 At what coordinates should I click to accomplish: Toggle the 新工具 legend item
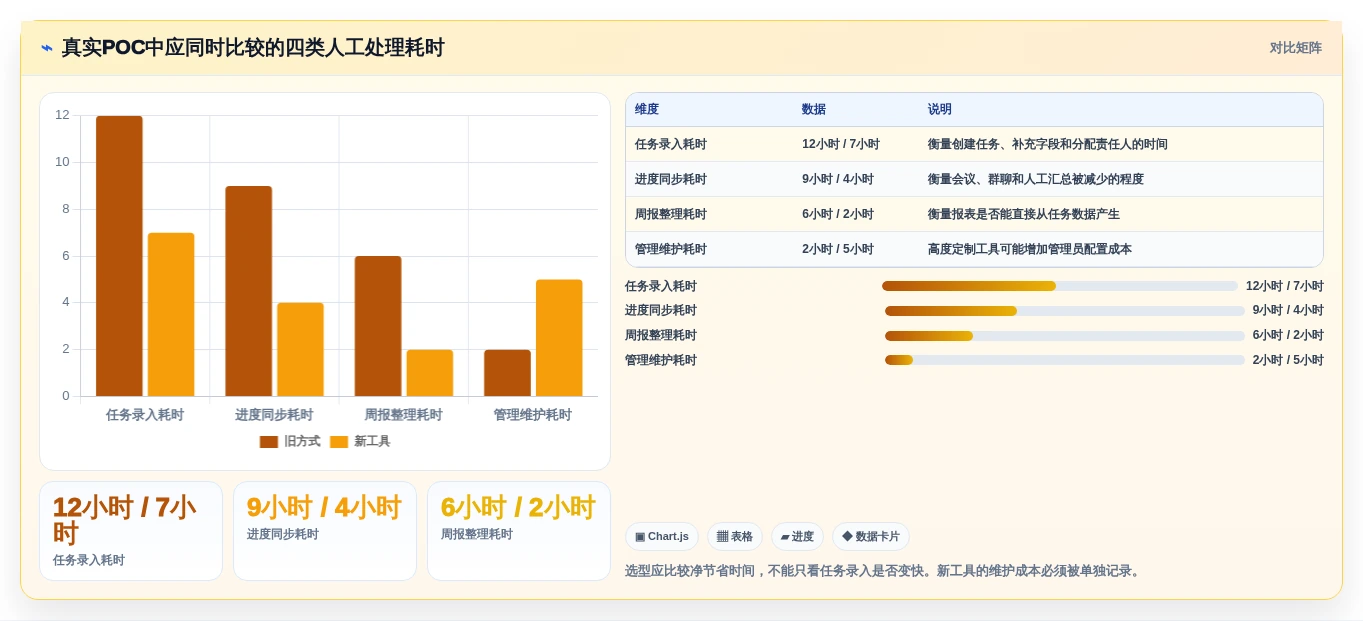tap(360, 441)
